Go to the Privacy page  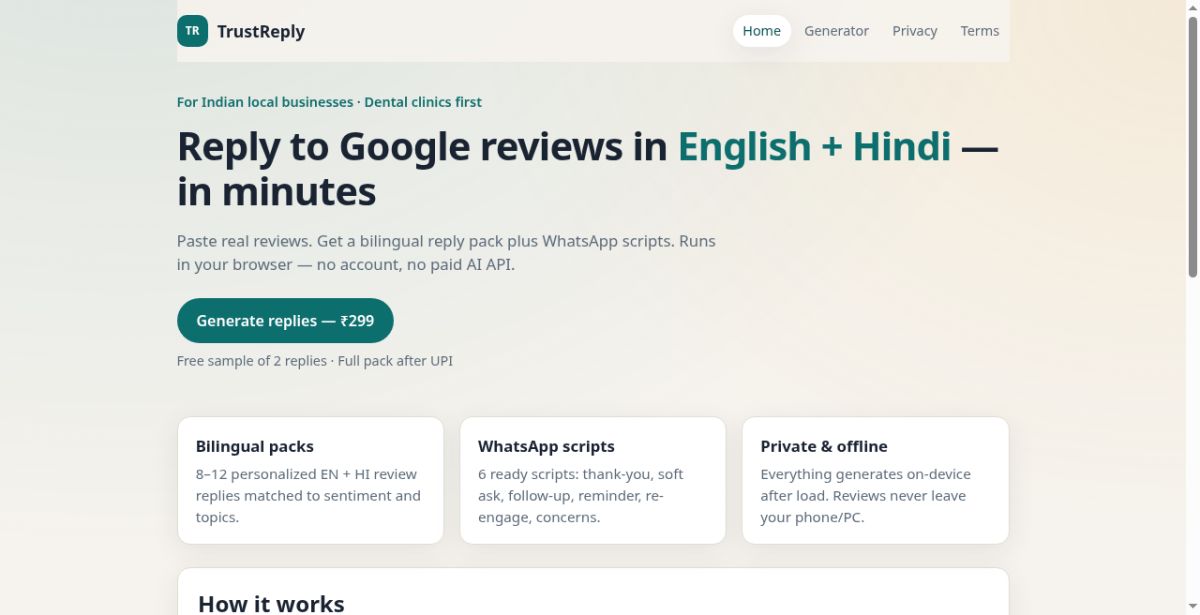click(x=915, y=31)
